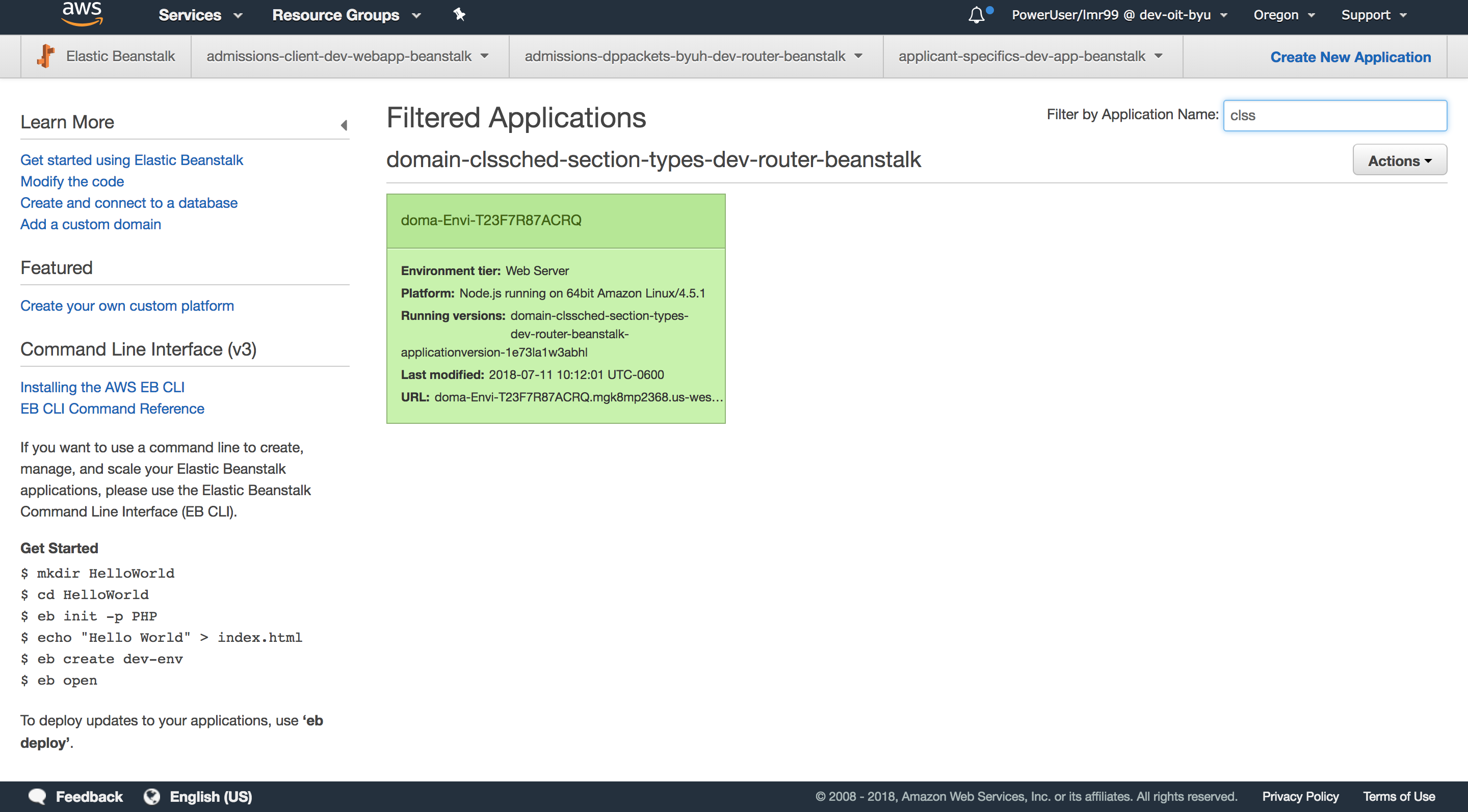Viewport: 1468px width, 812px height.
Task: Collapse the Learn More side panel arrow
Action: click(344, 125)
